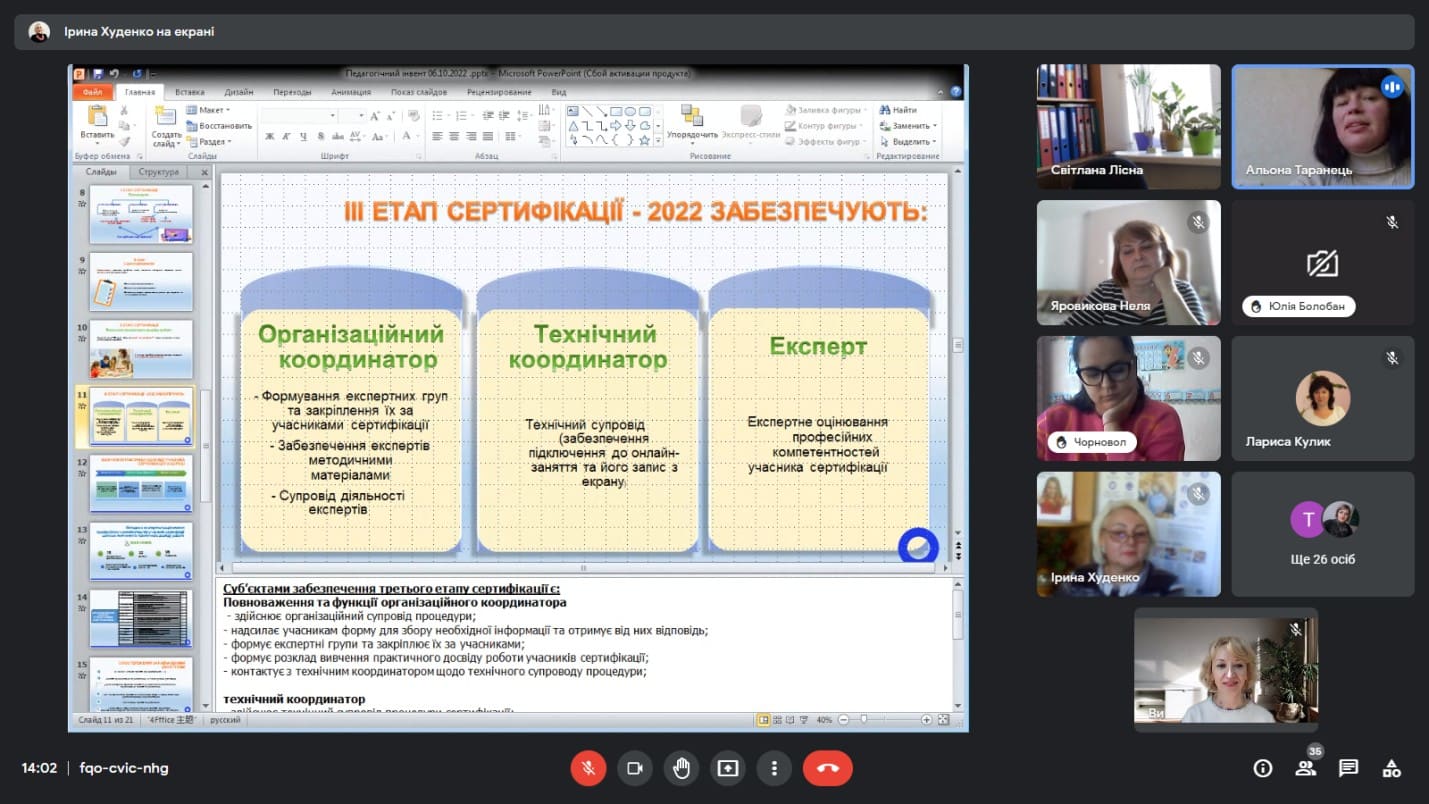Open the Упорядочить (Arrange) dropdown
This screenshot has width=1429, height=804.
pyautogui.click(x=693, y=123)
